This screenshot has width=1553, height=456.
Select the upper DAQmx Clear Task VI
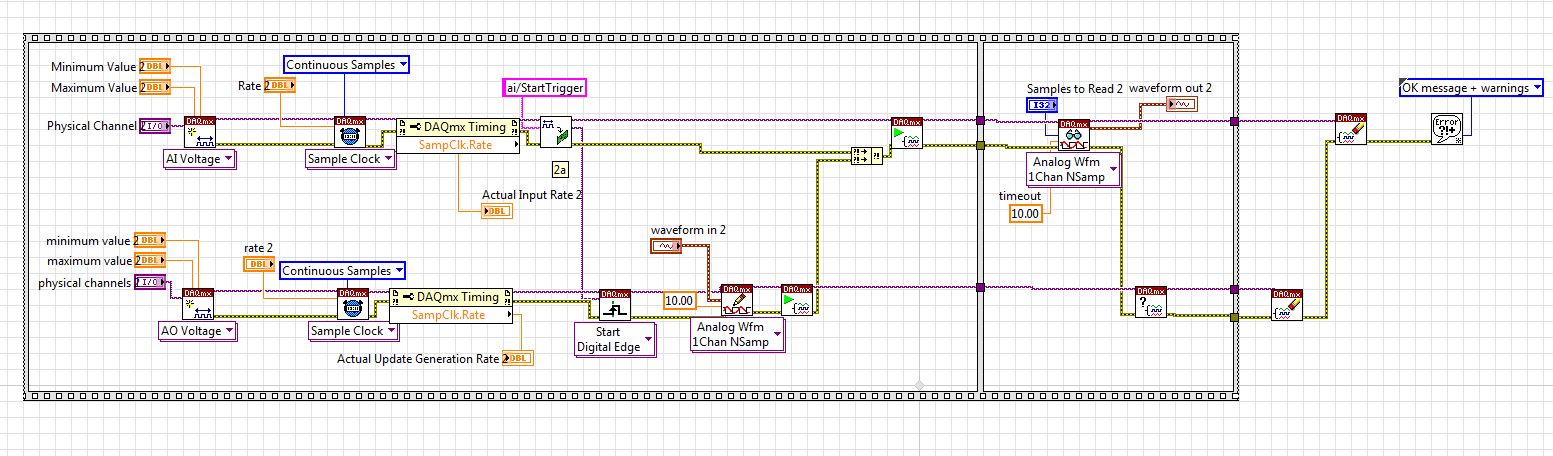click(x=1352, y=129)
